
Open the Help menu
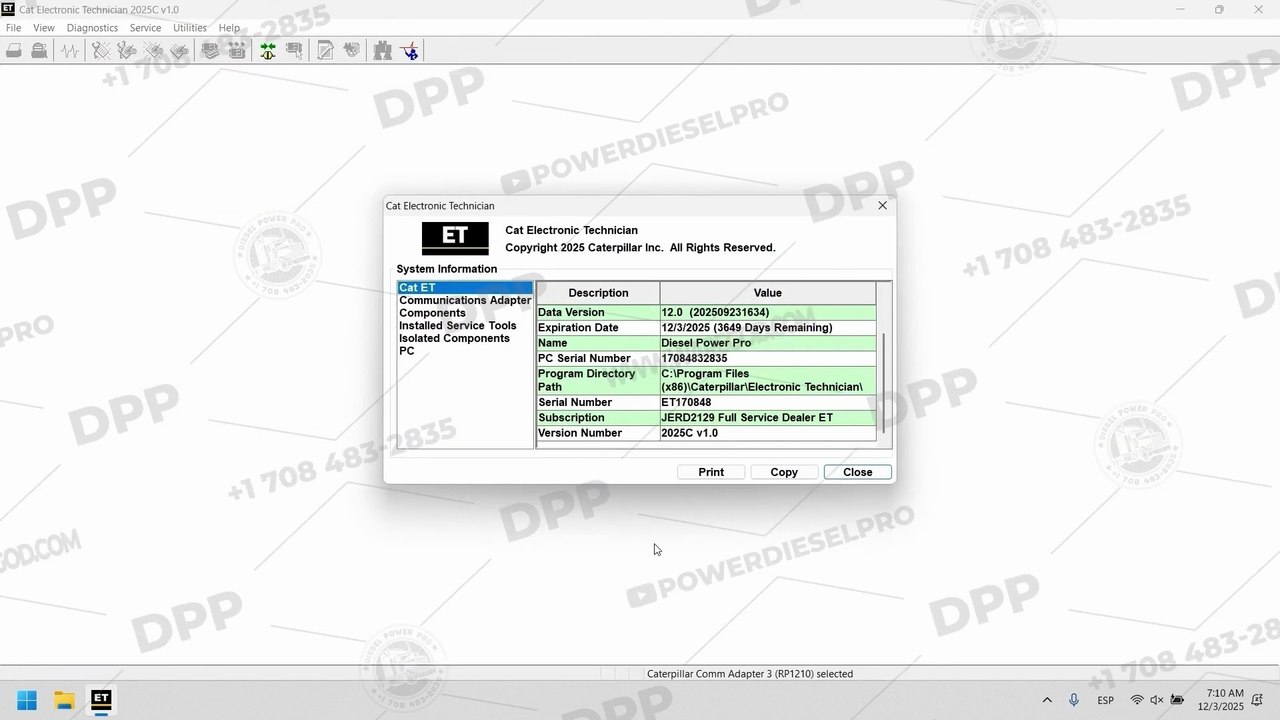pyautogui.click(x=229, y=28)
